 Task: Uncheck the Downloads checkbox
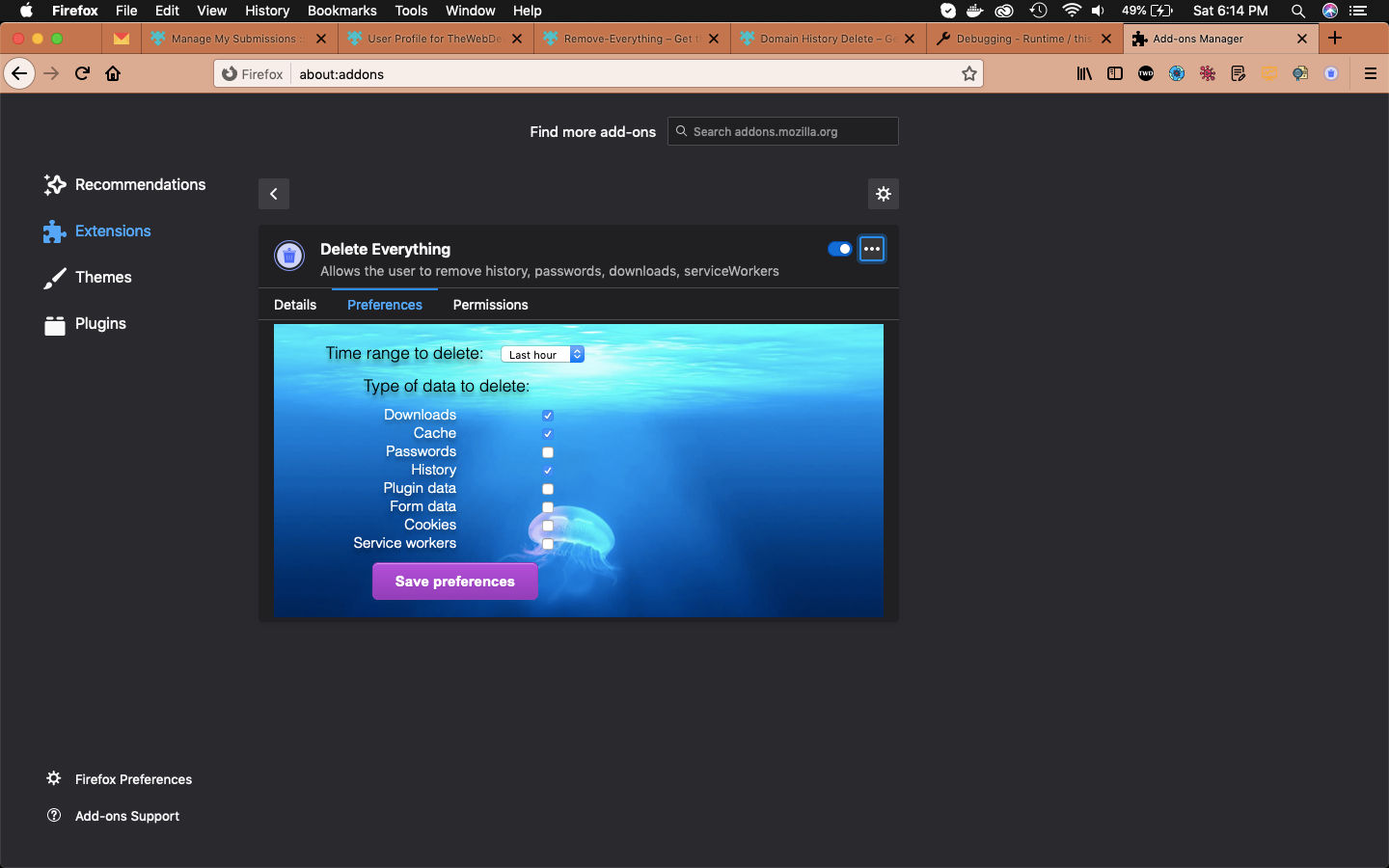pyautogui.click(x=548, y=416)
